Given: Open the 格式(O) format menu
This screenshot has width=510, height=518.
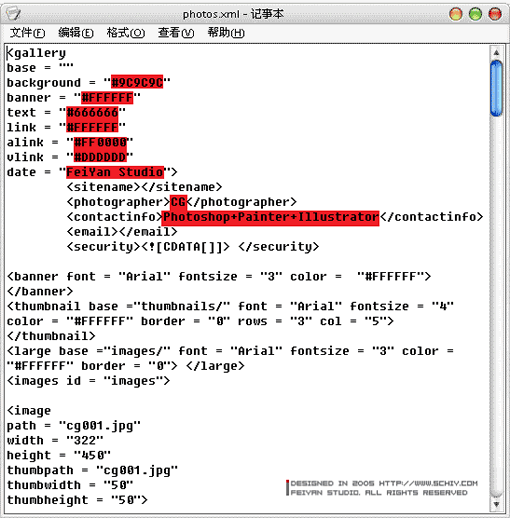Looking at the screenshot, I should click(126, 33).
